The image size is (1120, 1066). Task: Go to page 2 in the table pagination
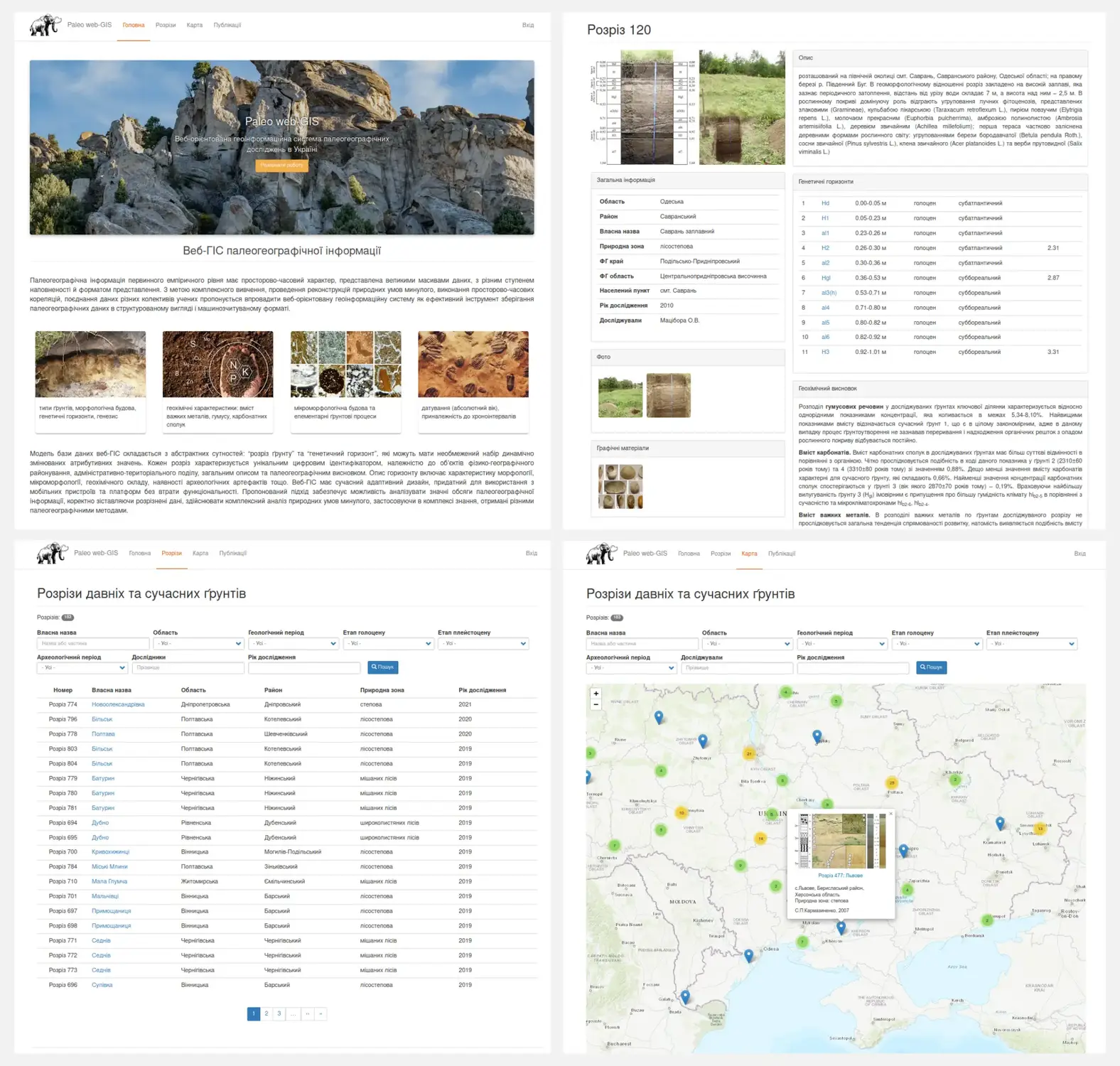[266, 1014]
